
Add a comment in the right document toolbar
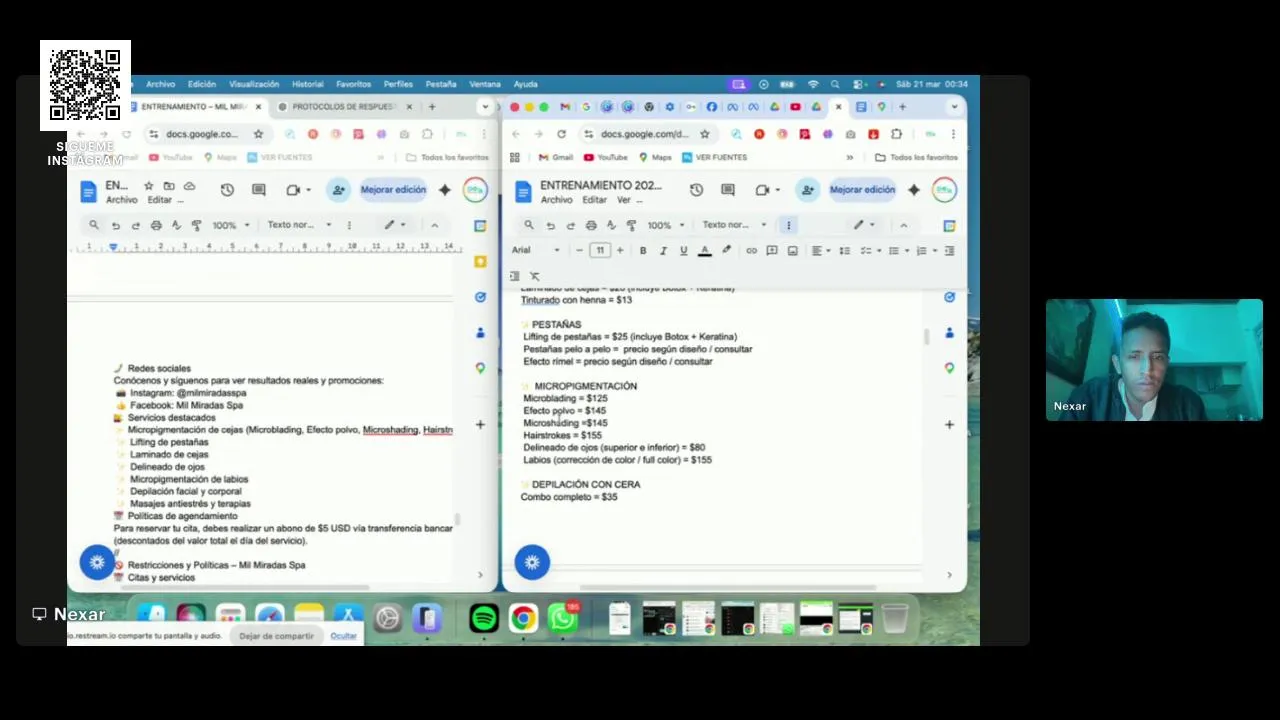772,251
